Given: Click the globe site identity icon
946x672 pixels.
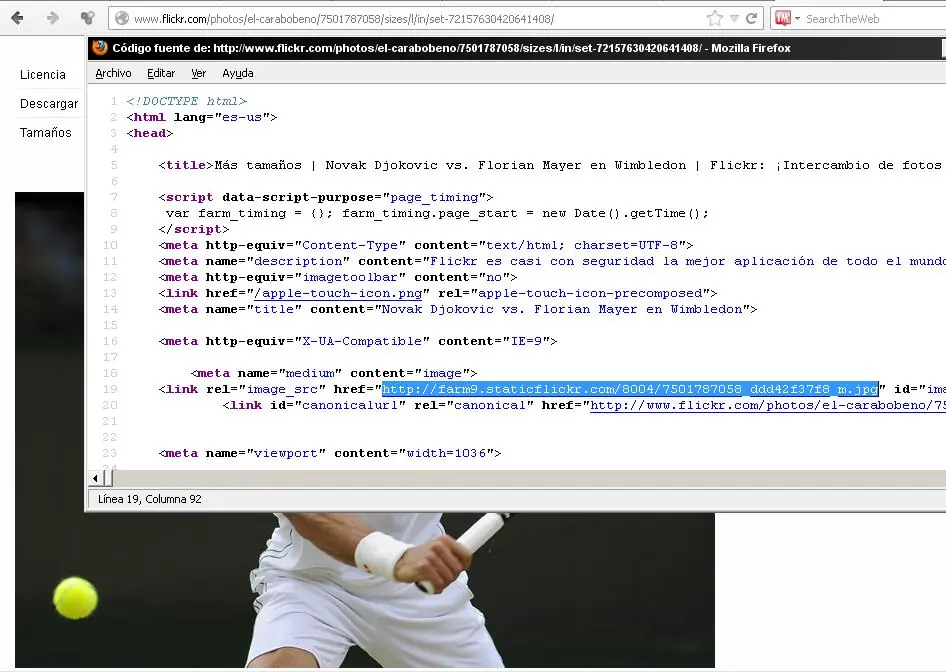Looking at the screenshot, I should (x=122, y=19).
